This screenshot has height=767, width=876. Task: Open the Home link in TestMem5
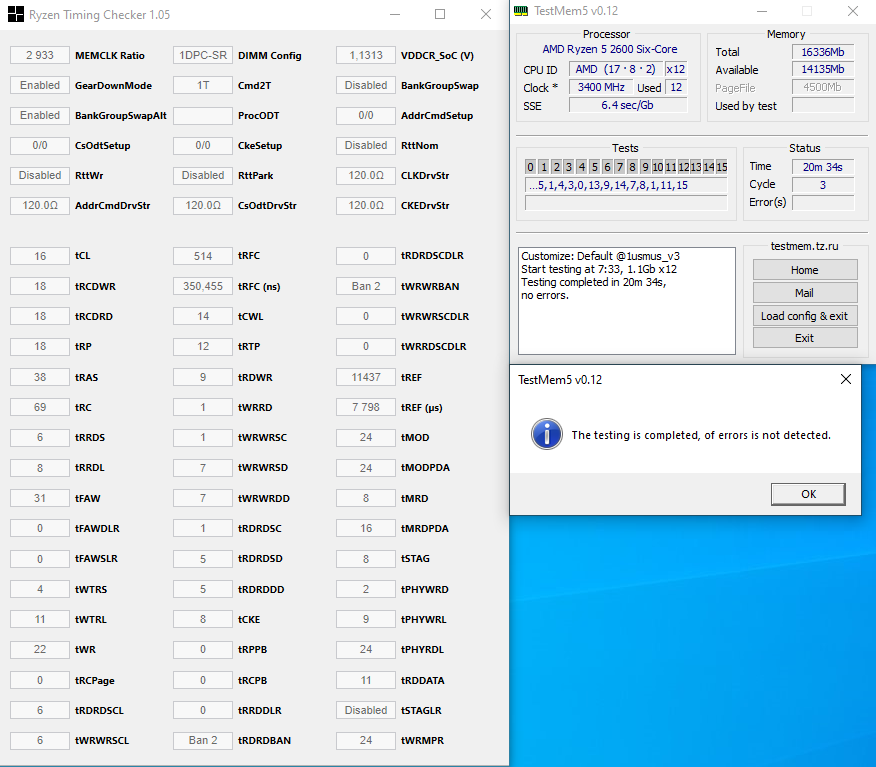click(x=804, y=270)
